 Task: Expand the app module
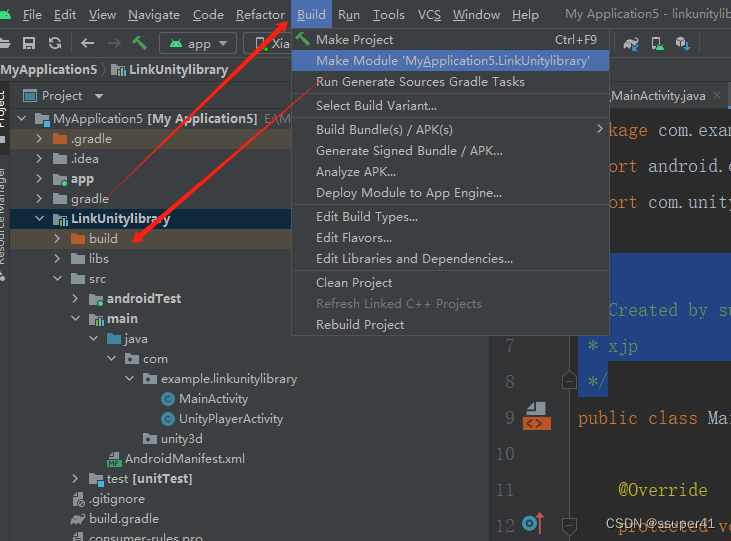point(40,179)
